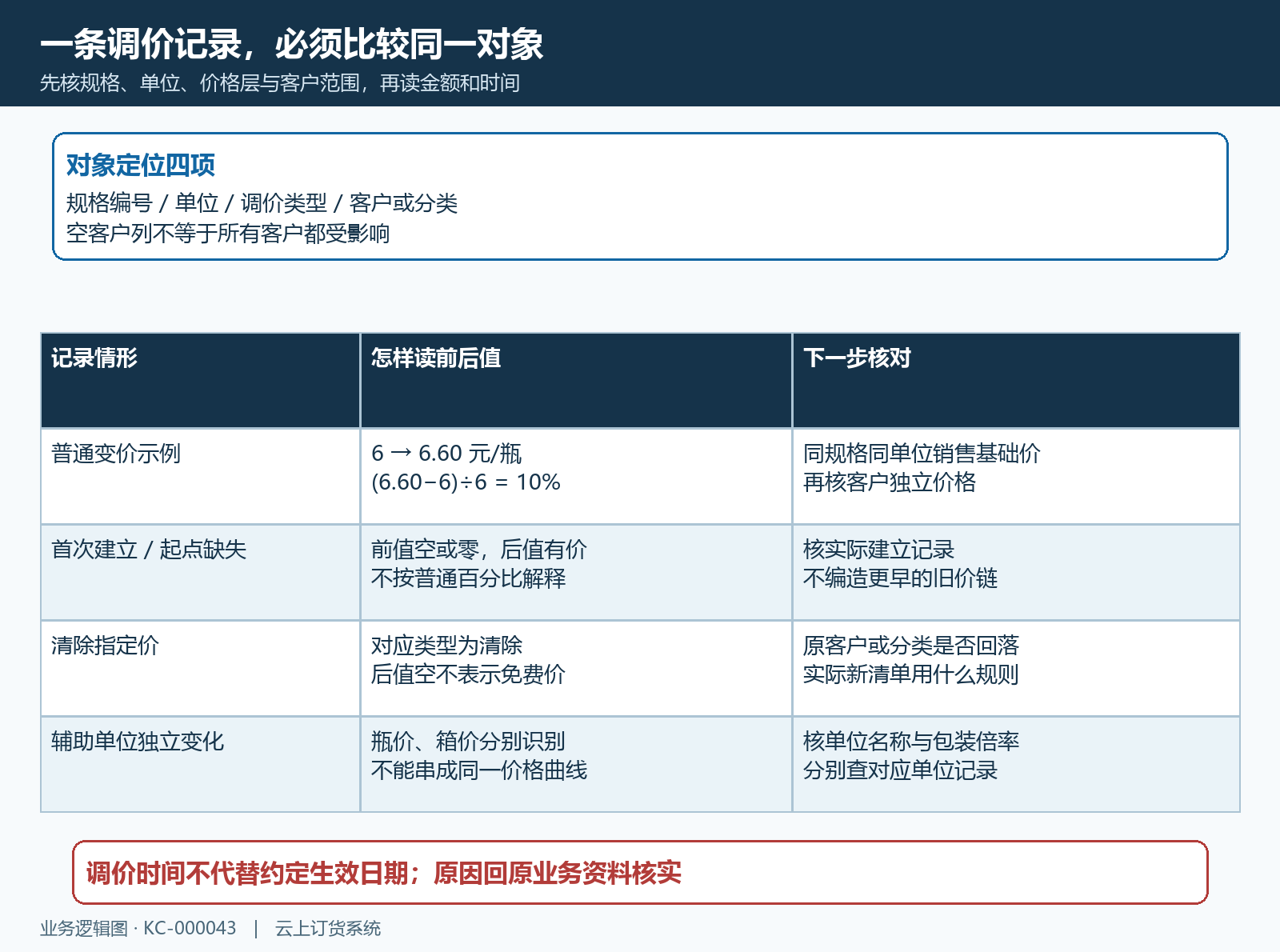Click the text 不编造更早的旧价链
1280x952 pixels.
(x=900, y=578)
